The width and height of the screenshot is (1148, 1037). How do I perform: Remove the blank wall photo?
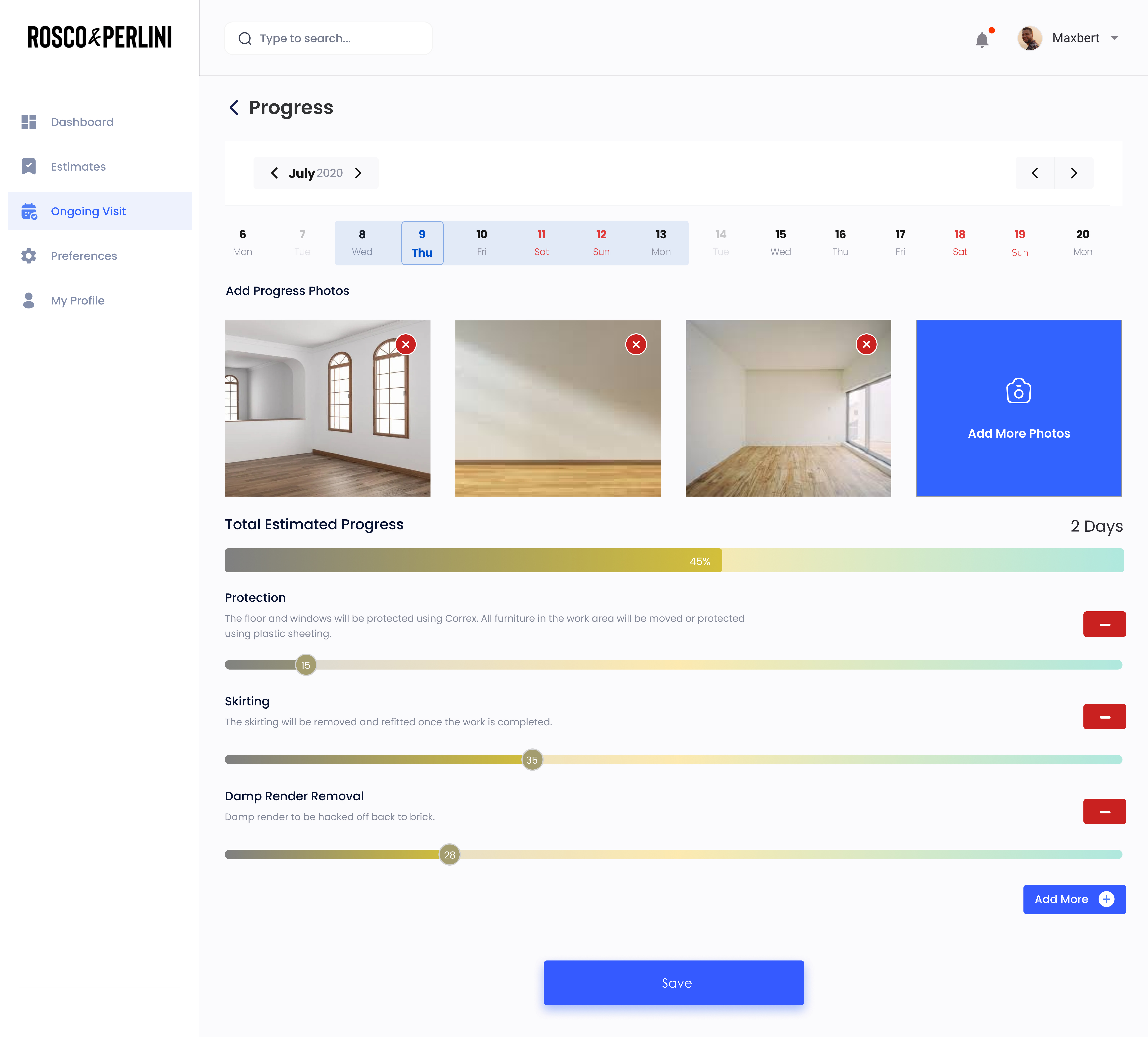(x=636, y=345)
